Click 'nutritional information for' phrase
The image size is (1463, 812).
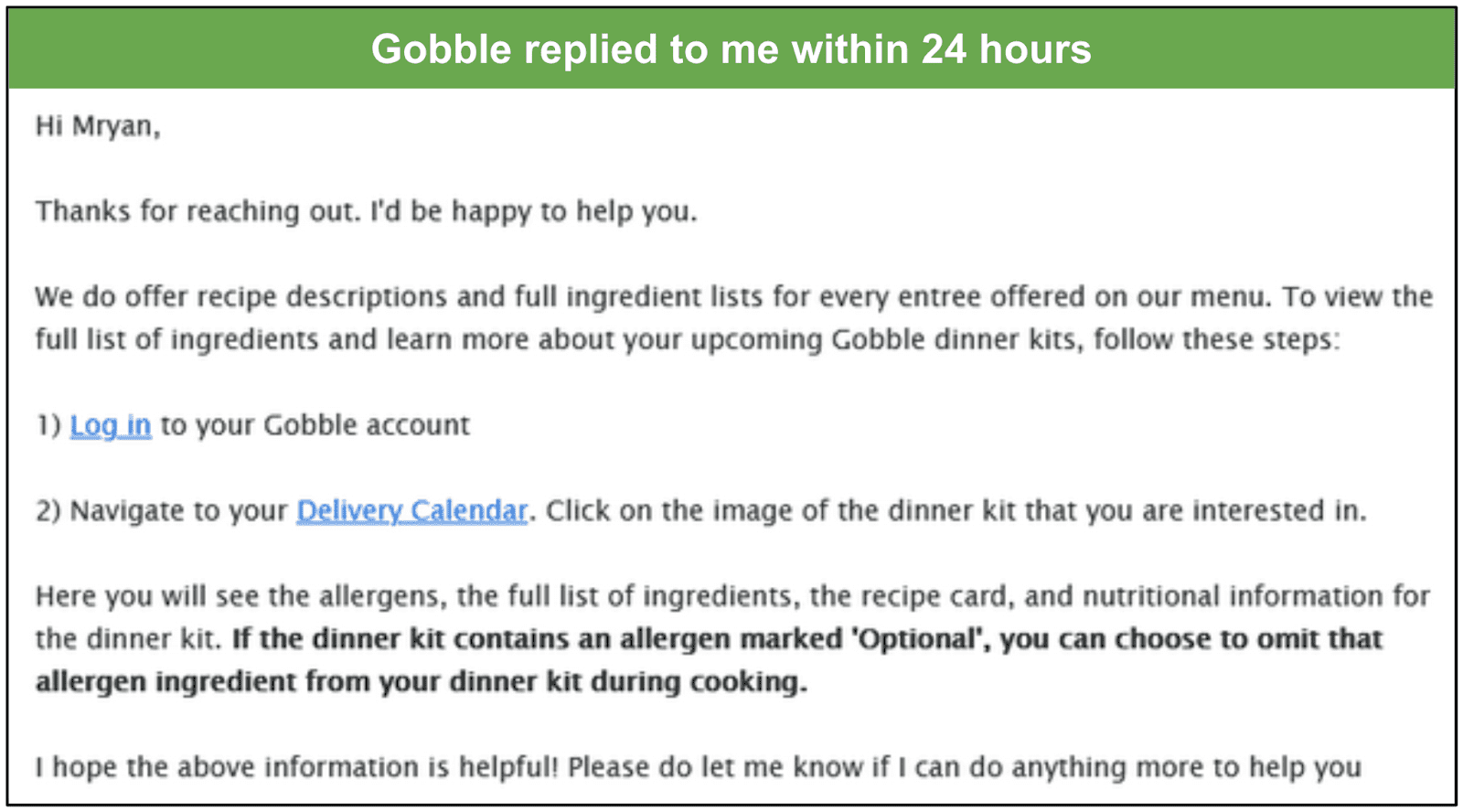click(1256, 596)
